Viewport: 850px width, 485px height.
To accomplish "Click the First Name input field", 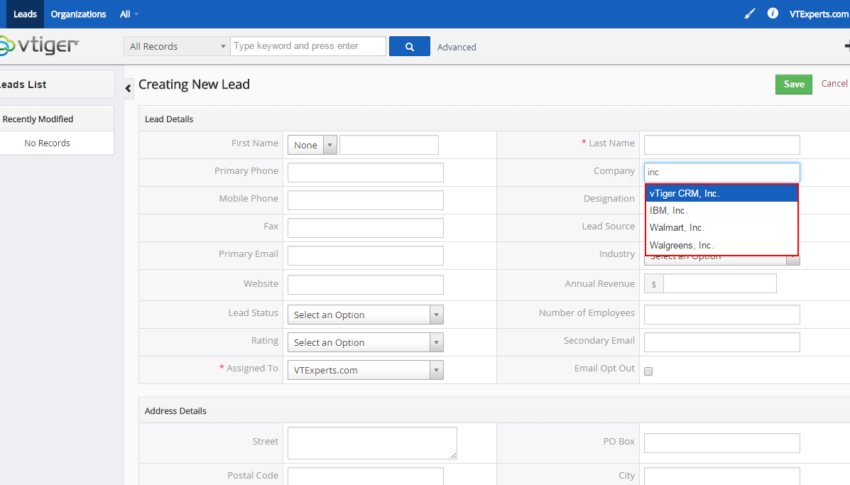I will [389, 145].
